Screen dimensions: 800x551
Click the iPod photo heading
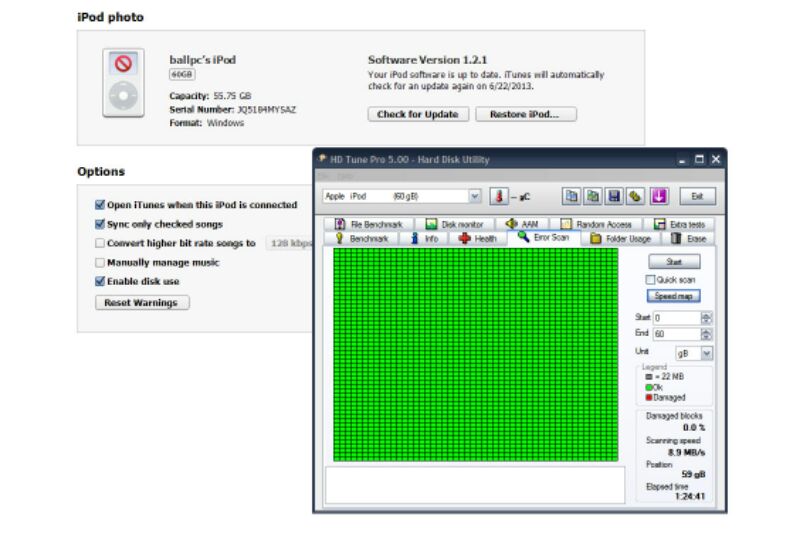111,17
